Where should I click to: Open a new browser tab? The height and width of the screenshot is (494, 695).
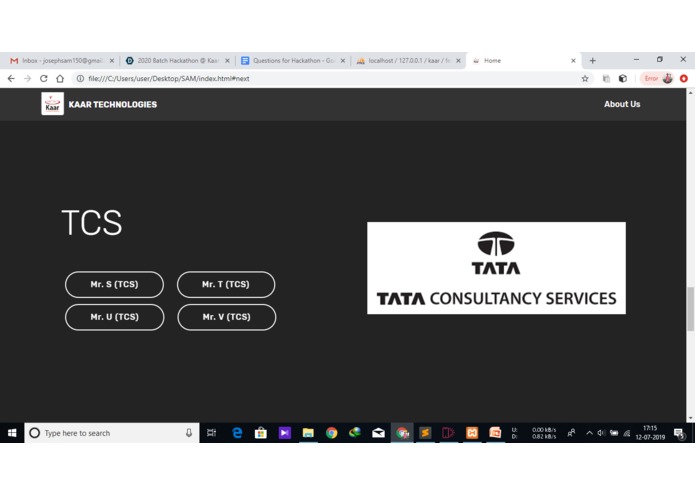[x=593, y=61]
